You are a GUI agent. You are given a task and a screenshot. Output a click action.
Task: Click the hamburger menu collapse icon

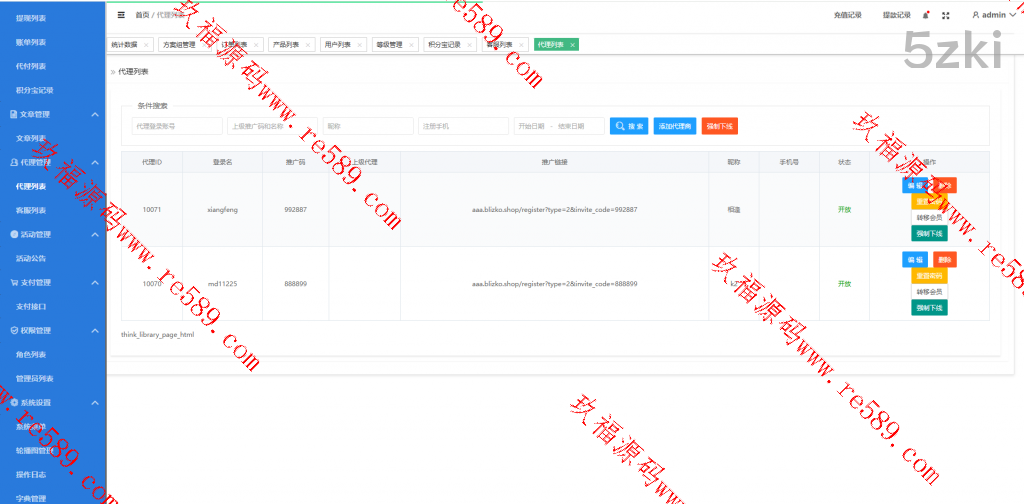tap(121, 15)
